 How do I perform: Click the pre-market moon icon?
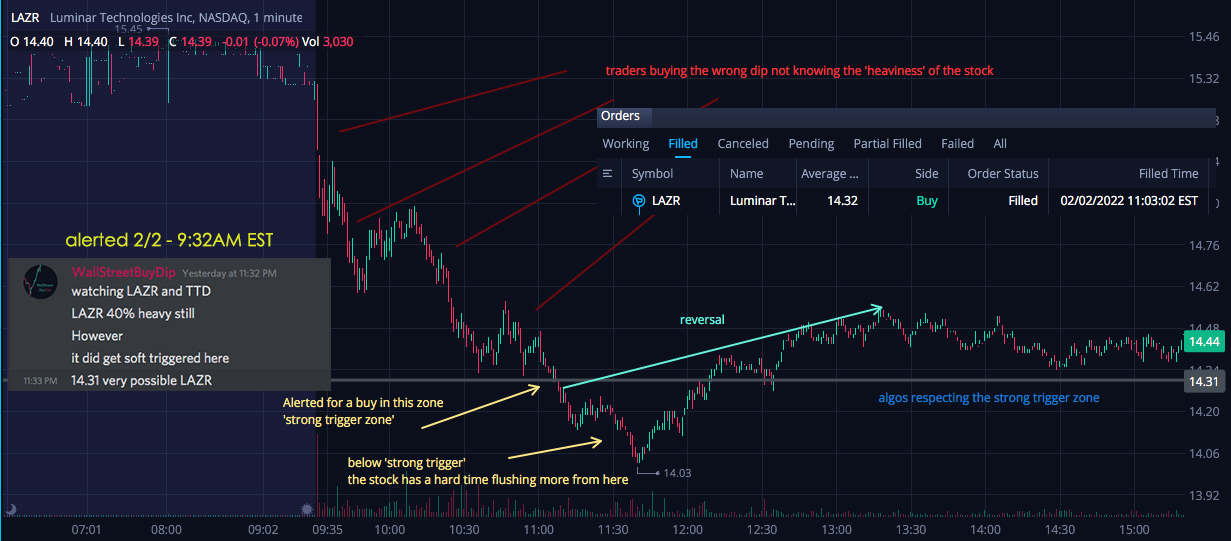point(10,509)
